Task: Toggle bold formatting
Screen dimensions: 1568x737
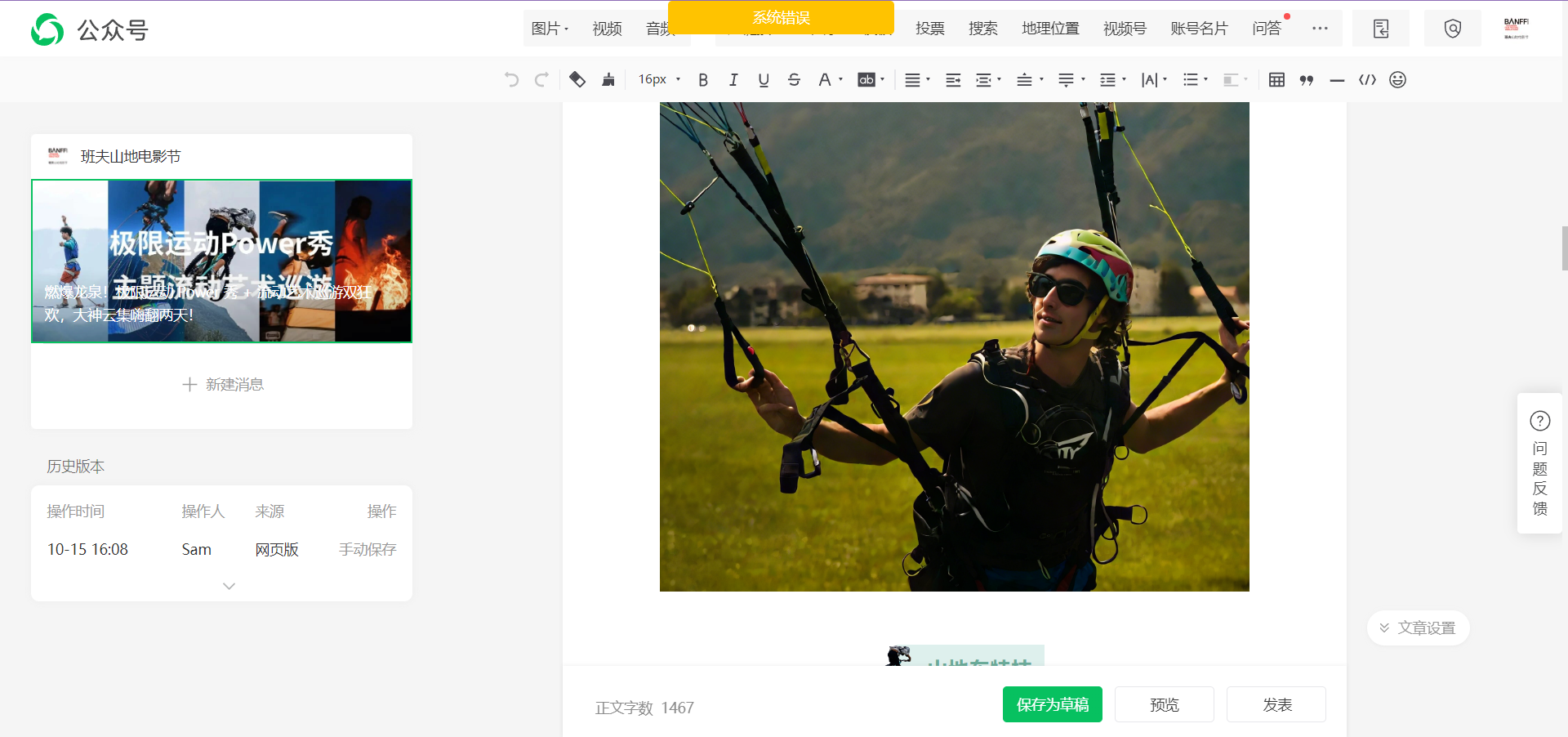Action: (x=703, y=79)
